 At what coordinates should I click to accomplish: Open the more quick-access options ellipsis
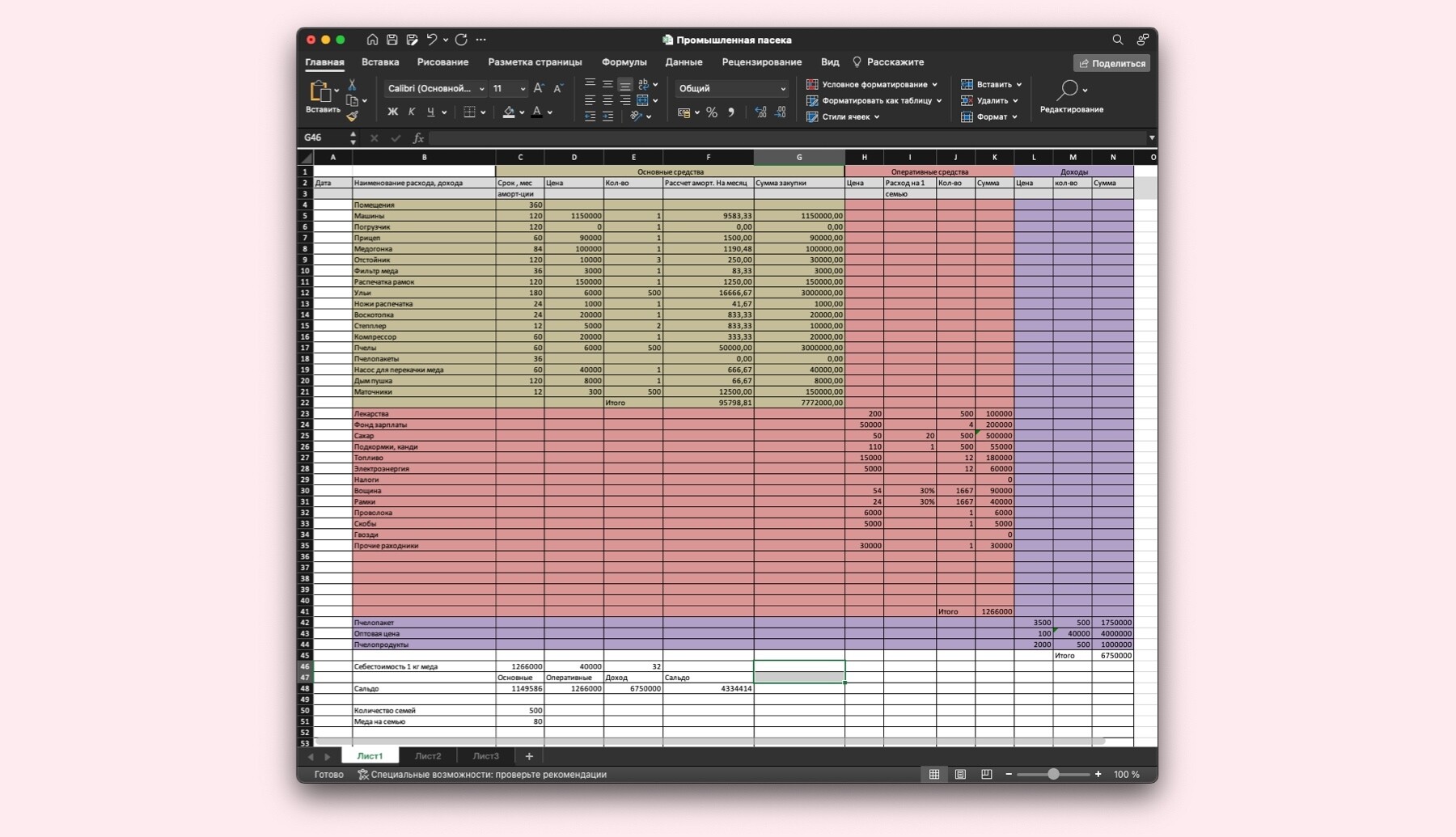pos(481,40)
